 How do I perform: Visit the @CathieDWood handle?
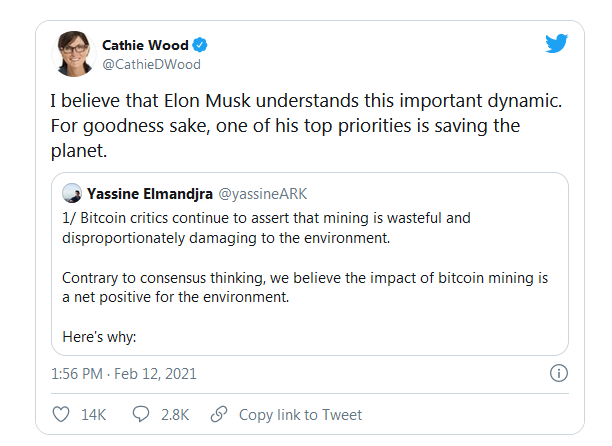pyautogui.click(x=151, y=64)
